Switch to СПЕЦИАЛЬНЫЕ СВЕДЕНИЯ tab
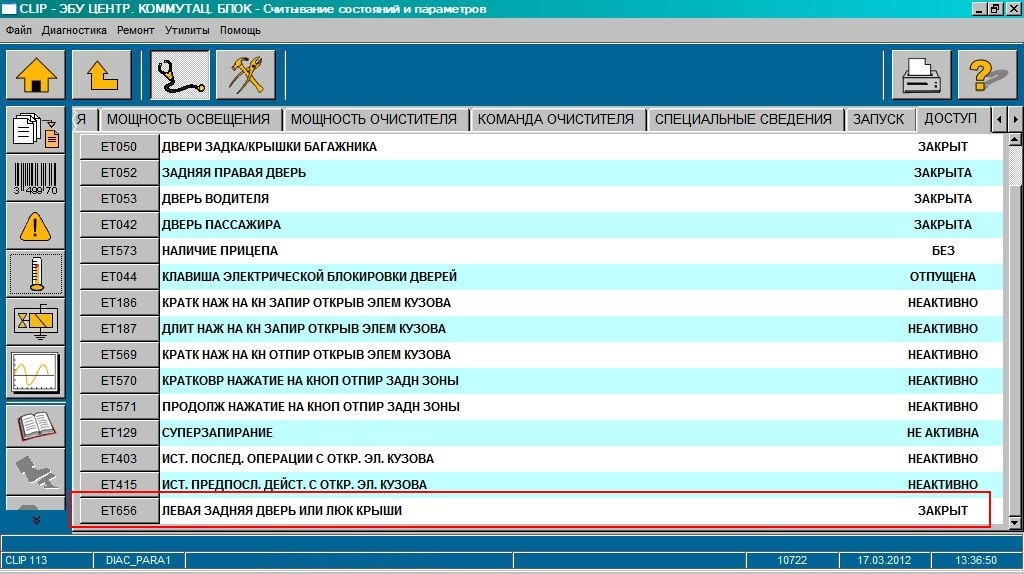The width and height of the screenshot is (1024, 574). point(742,119)
